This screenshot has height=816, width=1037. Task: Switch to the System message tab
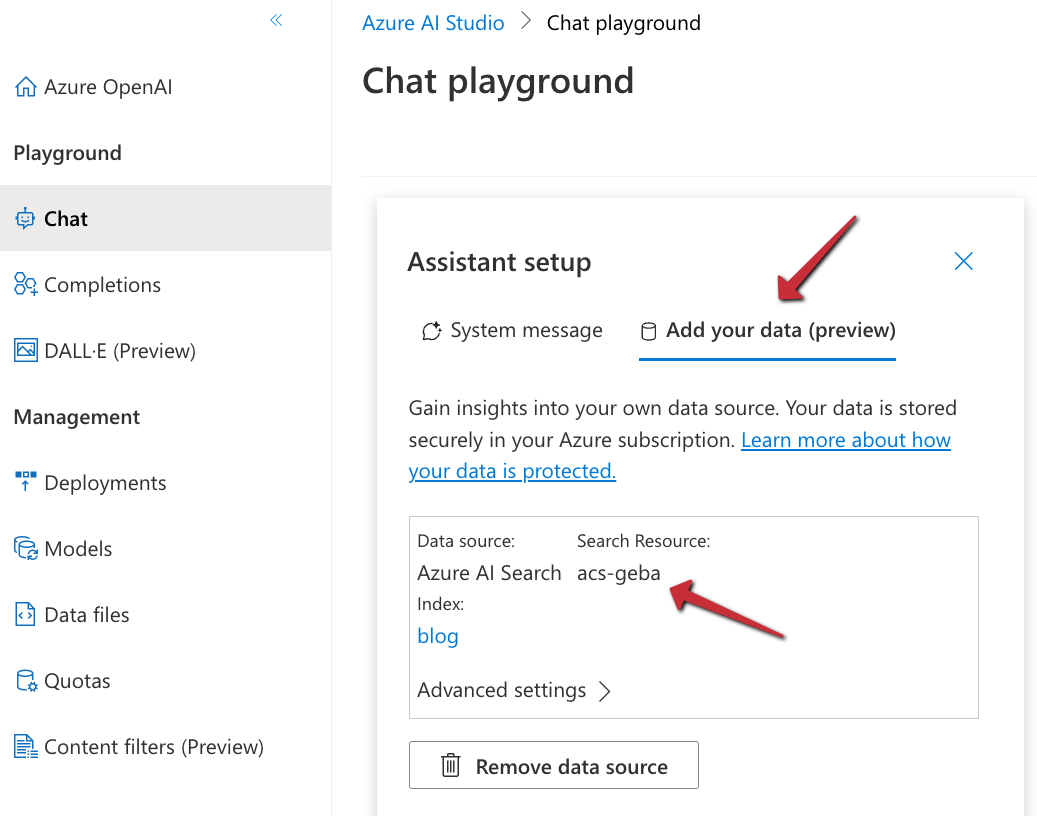pyautogui.click(x=513, y=331)
